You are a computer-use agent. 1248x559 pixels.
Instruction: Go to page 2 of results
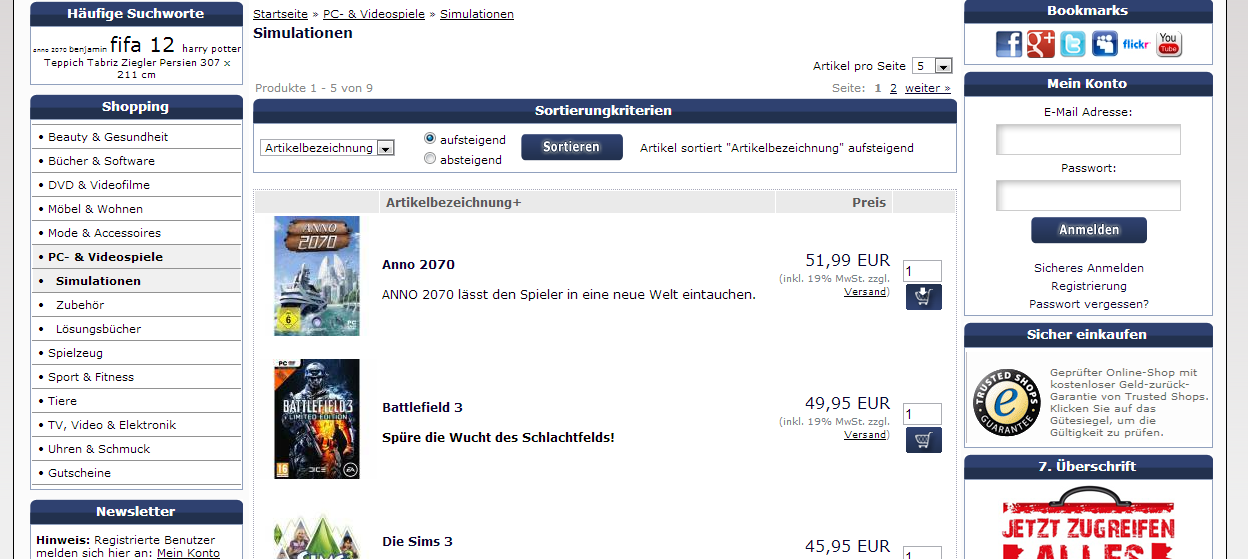coord(894,88)
